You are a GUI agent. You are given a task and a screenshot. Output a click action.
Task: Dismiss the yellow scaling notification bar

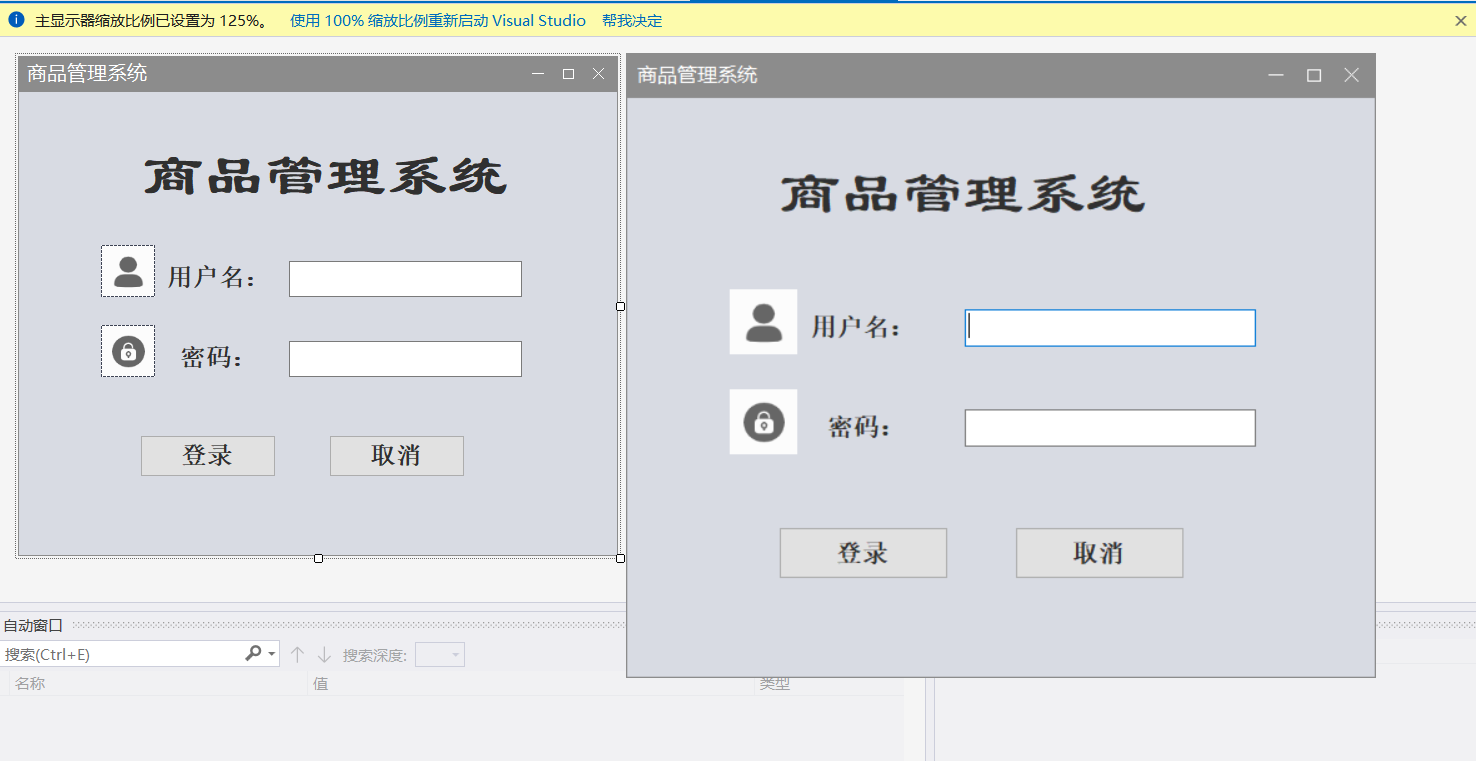(1460, 21)
